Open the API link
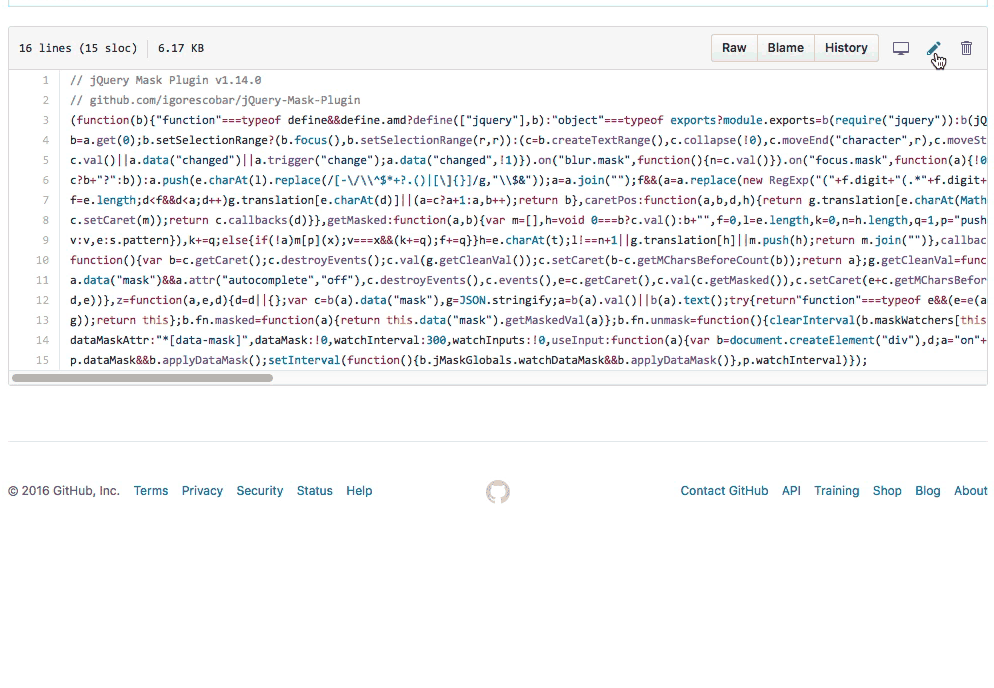 pos(791,491)
